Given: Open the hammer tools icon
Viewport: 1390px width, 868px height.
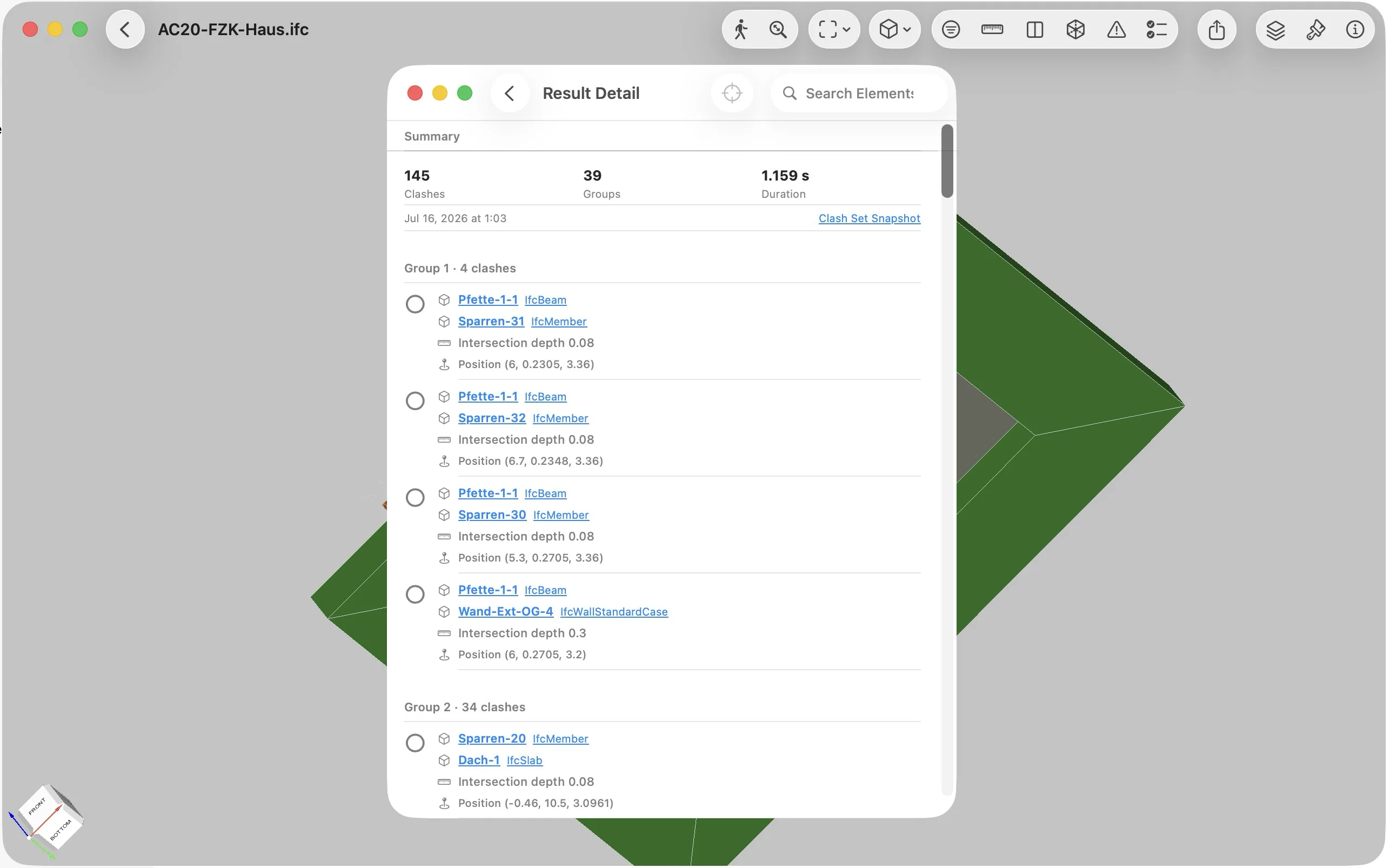Looking at the screenshot, I should coord(1315,29).
